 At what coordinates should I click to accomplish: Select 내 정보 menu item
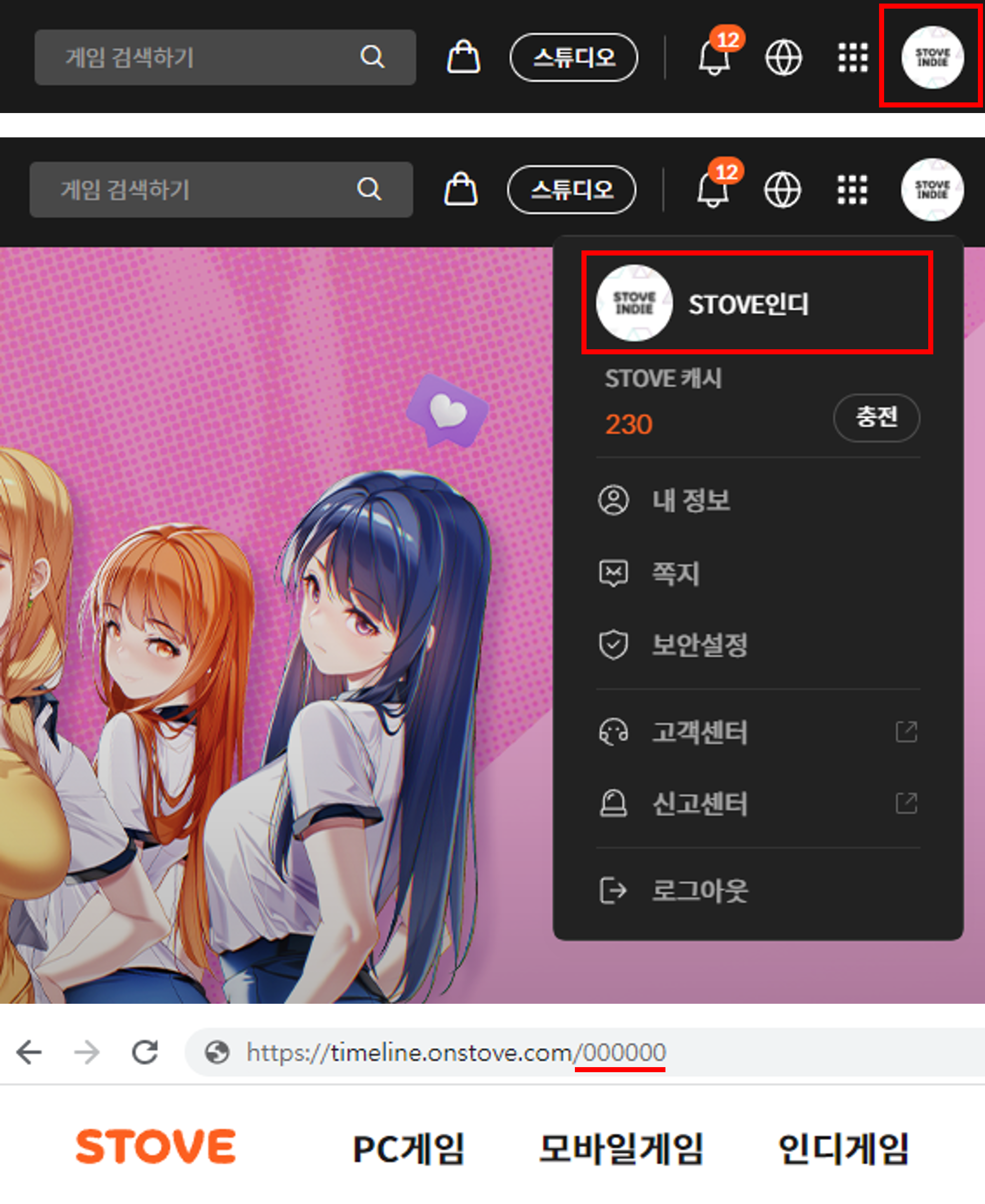pos(690,500)
